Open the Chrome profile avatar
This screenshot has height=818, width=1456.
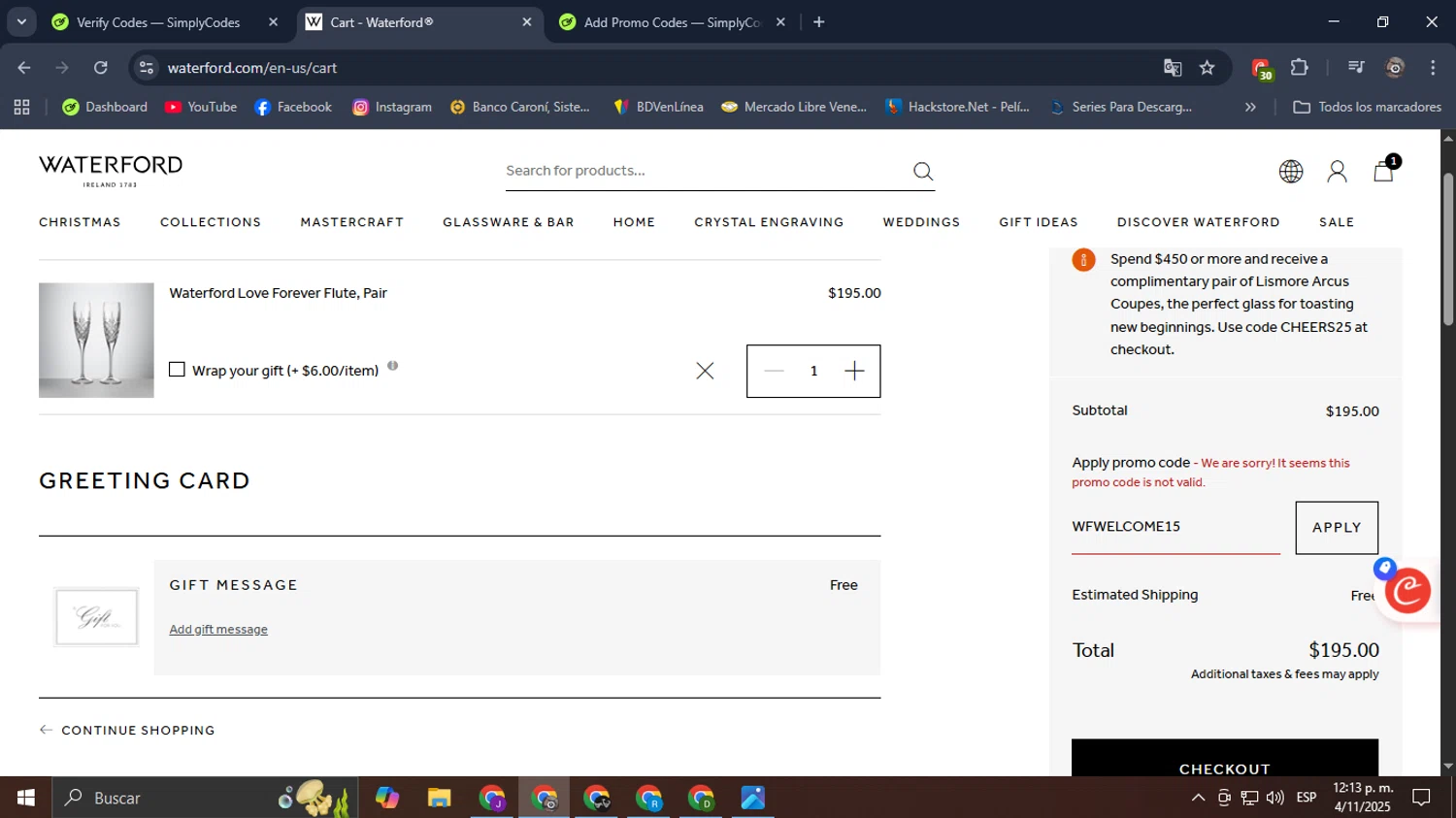click(x=1395, y=67)
